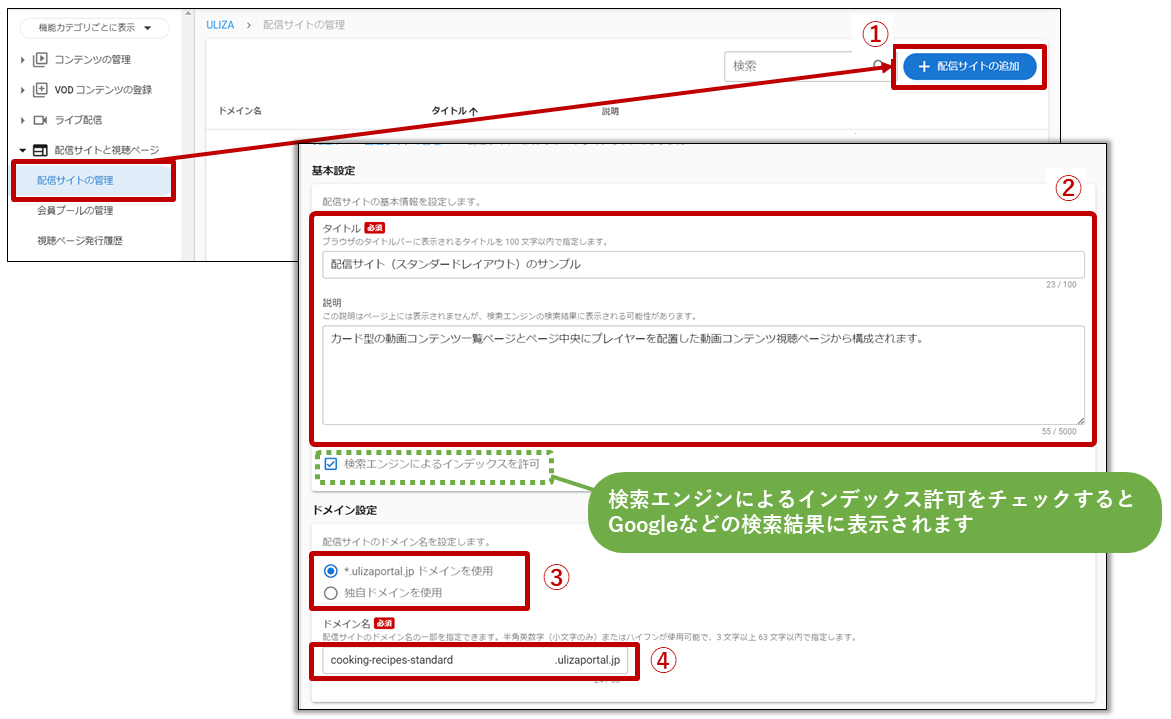This screenshot has height=719, width=1171.
Task: Click the ドメイン名 input containing cooking-recipes-standard
Action: 440,660
